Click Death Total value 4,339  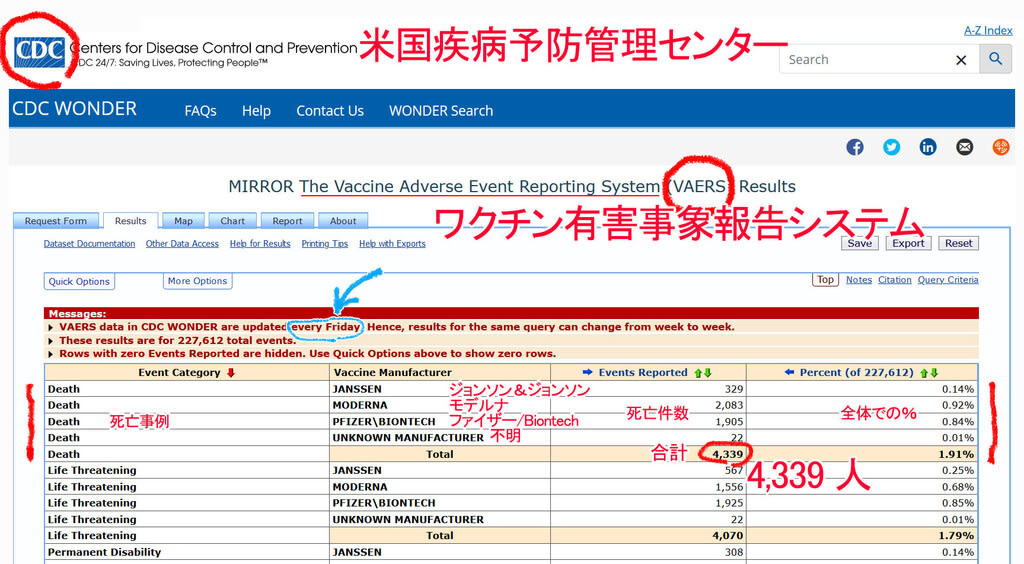(728, 454)
